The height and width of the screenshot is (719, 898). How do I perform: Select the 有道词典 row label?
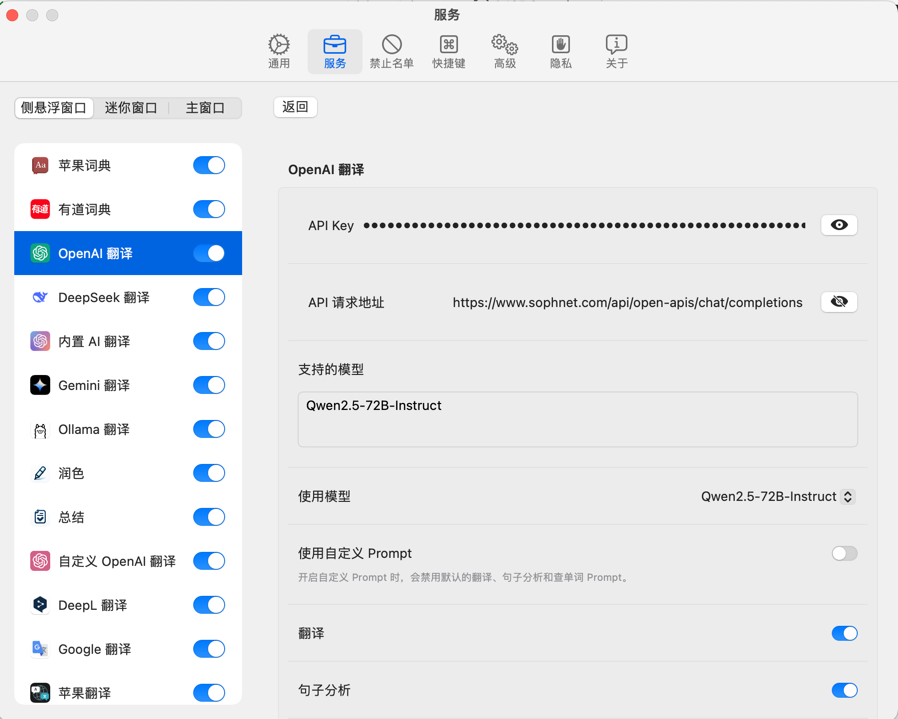tap(85, 210)
